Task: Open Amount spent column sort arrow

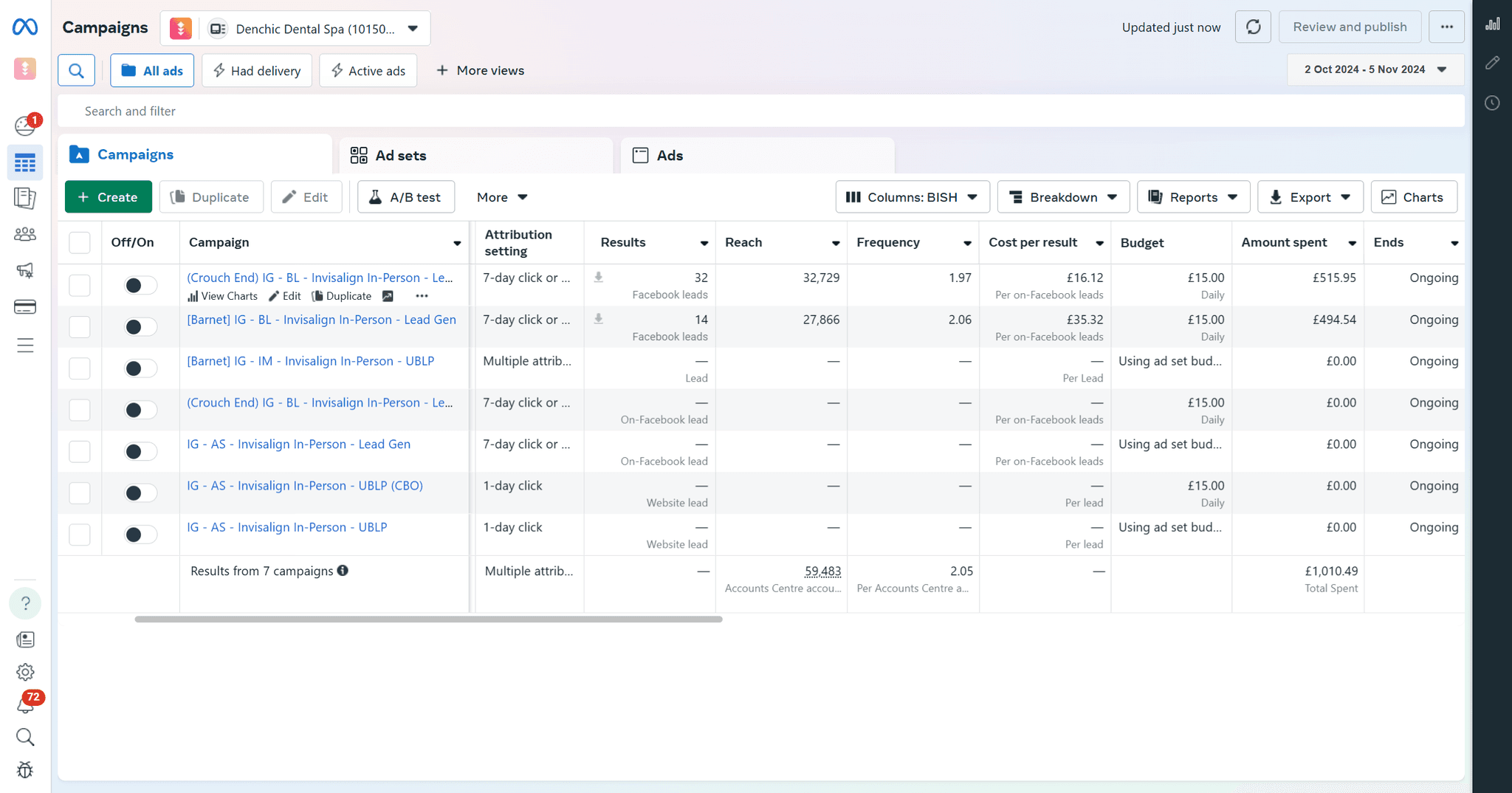Action: pos(1352,243)
